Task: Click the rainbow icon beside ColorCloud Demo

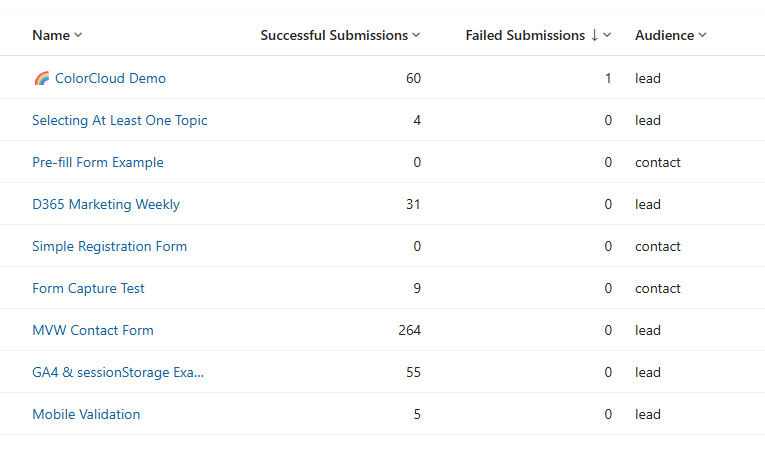Action: coord(41,78)
